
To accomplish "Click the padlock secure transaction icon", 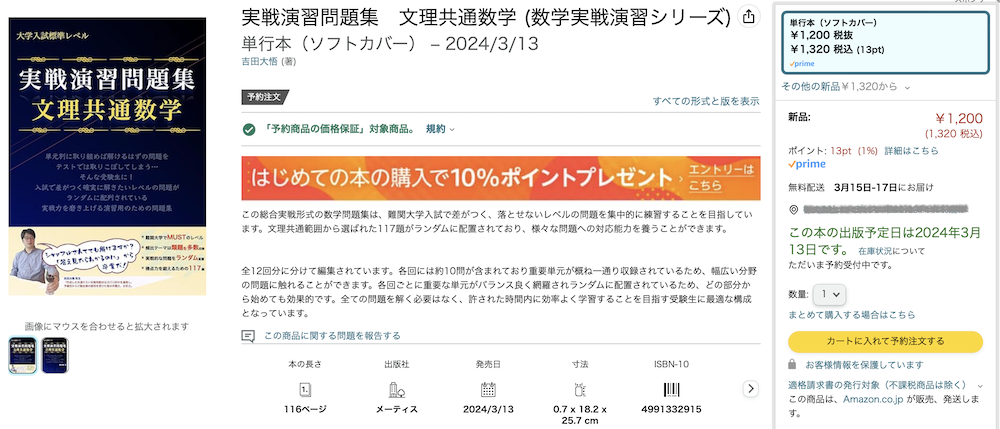I will (x=792, y=365).
